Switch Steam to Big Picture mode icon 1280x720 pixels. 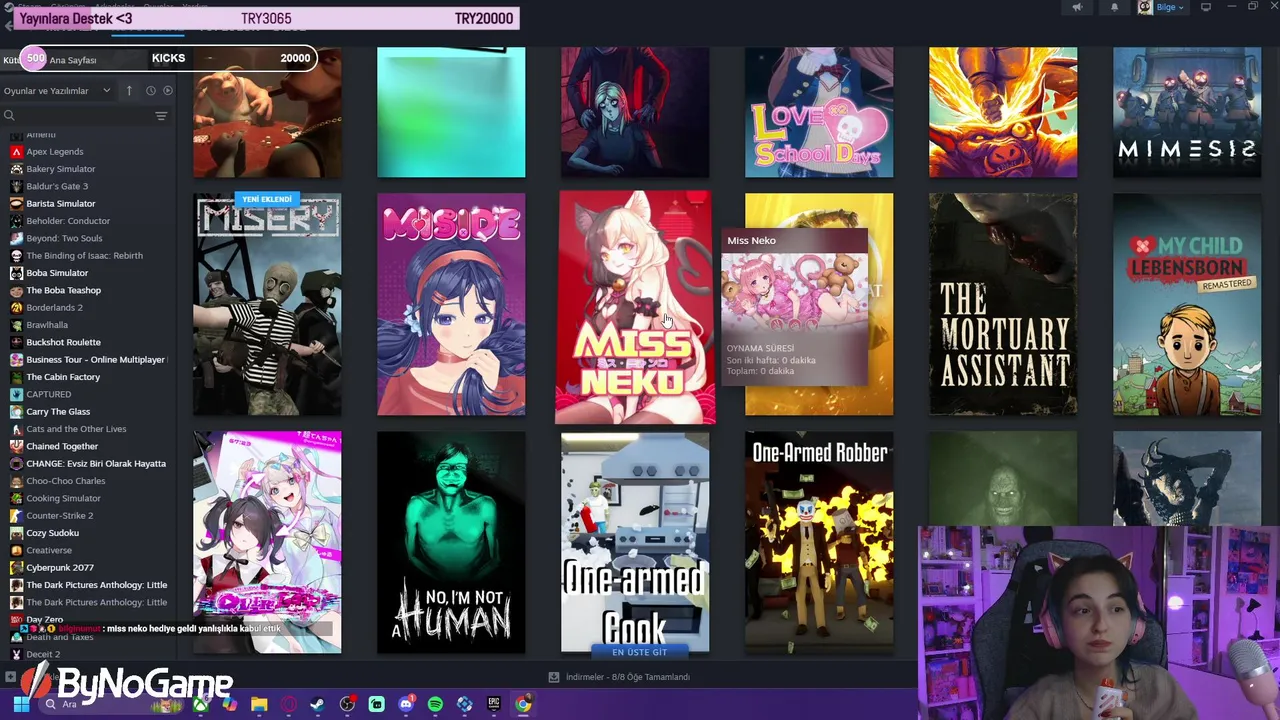tap(1206, 7)
